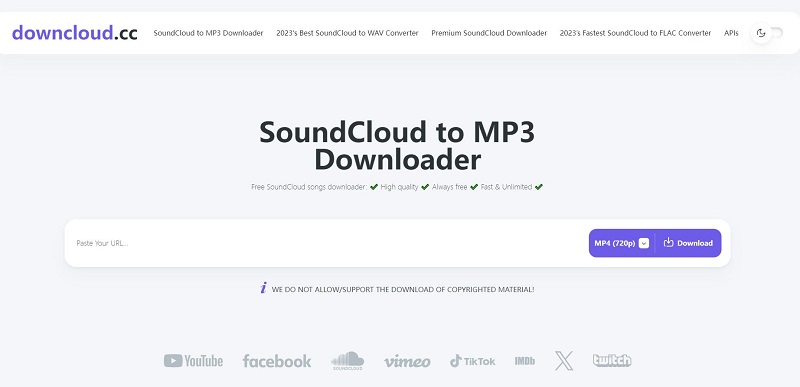The height and width of the screenshot is (387, 800).
Task: Click the X logo
Action: (564, 360)
